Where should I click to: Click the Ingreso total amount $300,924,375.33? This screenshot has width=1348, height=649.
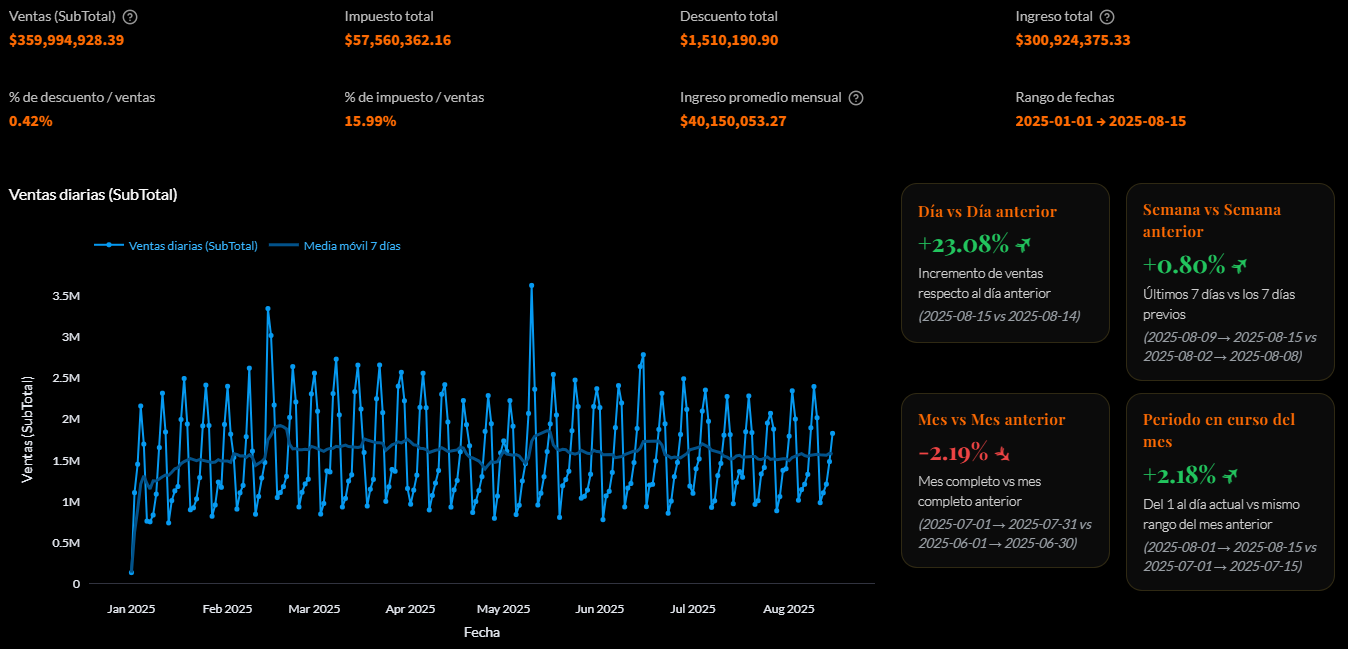click(x=1072, y=40)
